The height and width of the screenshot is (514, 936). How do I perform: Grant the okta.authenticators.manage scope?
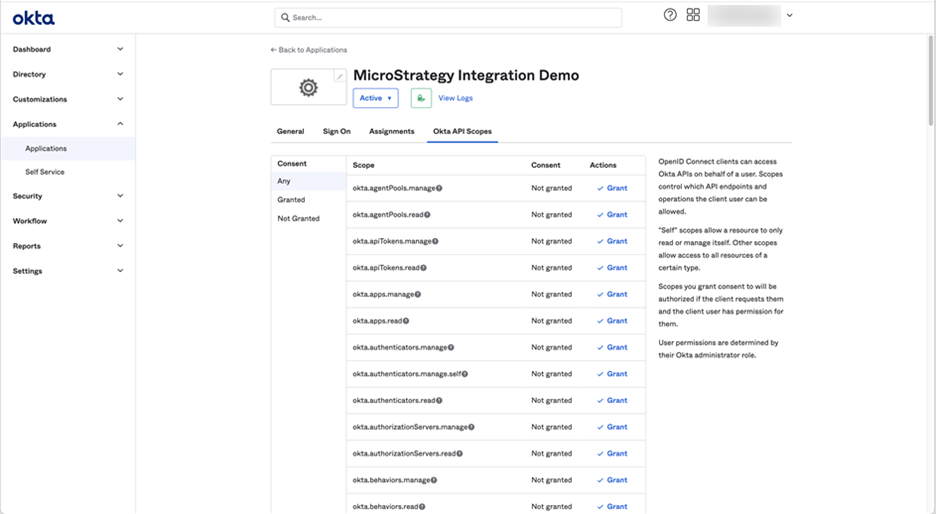[x=612, y=347]
